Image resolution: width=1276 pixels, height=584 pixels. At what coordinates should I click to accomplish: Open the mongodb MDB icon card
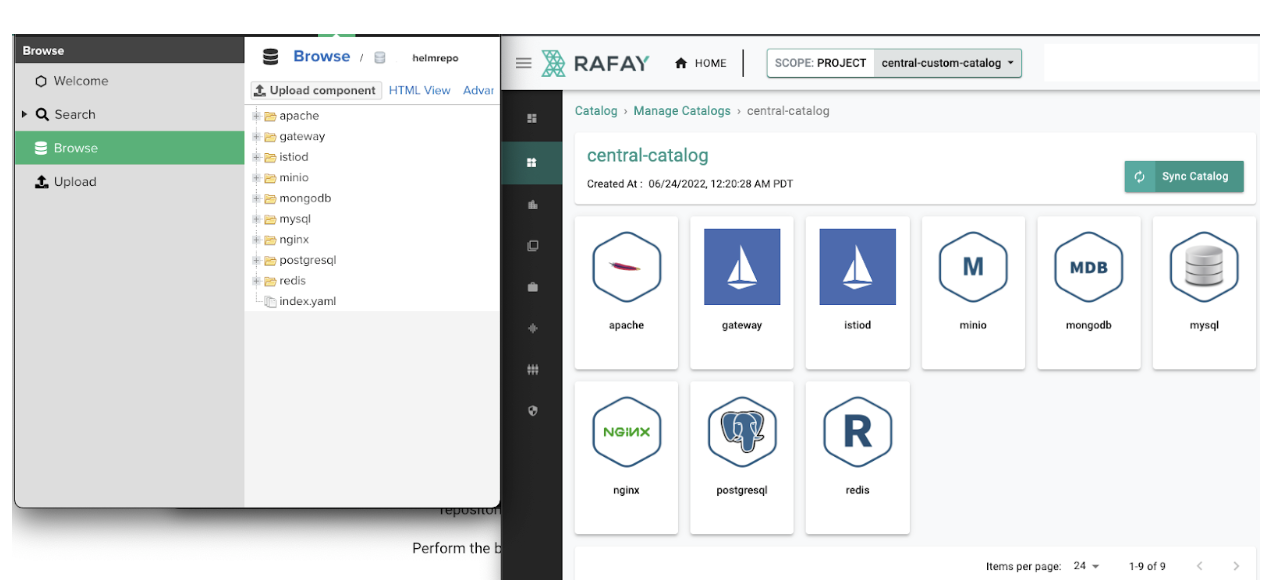(1088, 267)
